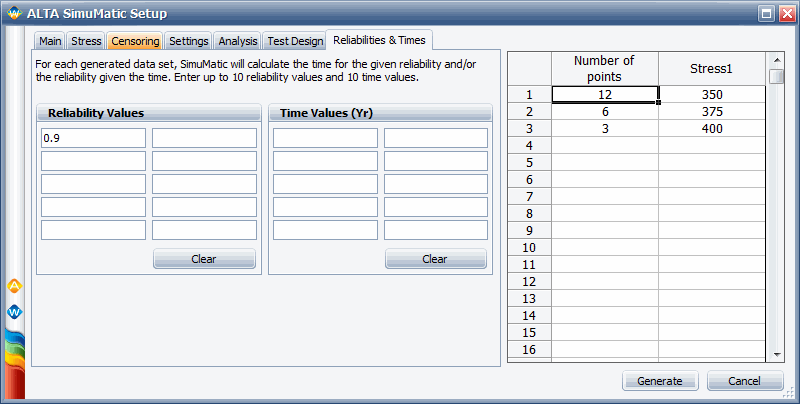Viewport: 800px width, 404px height.
Task: Click the Time Values (Yr) panel header
Action: click(380, 113)
